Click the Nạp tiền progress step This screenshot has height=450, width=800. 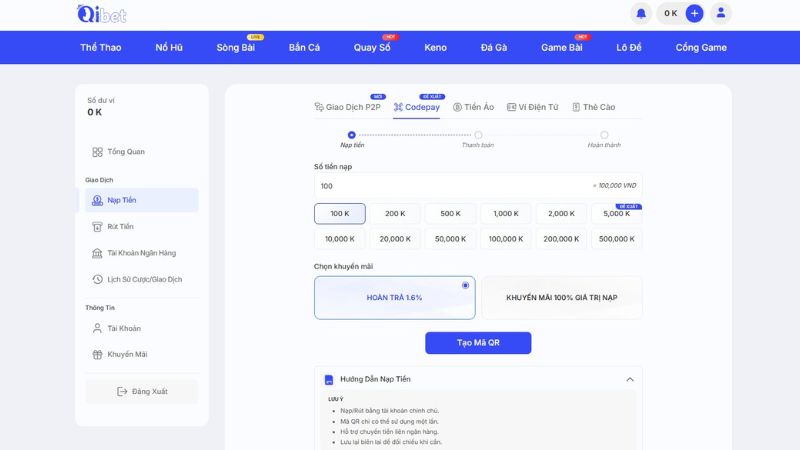point(352,139)
